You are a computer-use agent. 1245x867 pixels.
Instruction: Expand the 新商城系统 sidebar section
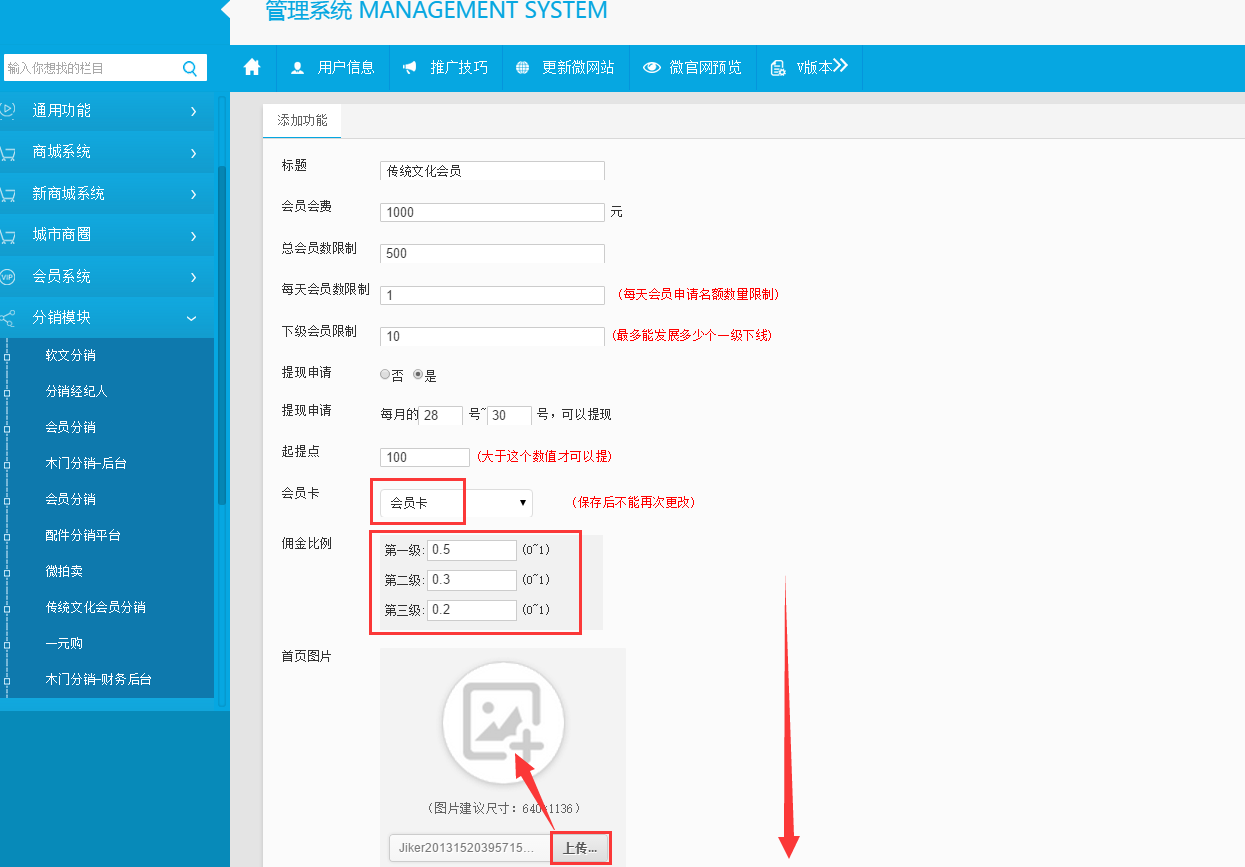pos(107,193)
